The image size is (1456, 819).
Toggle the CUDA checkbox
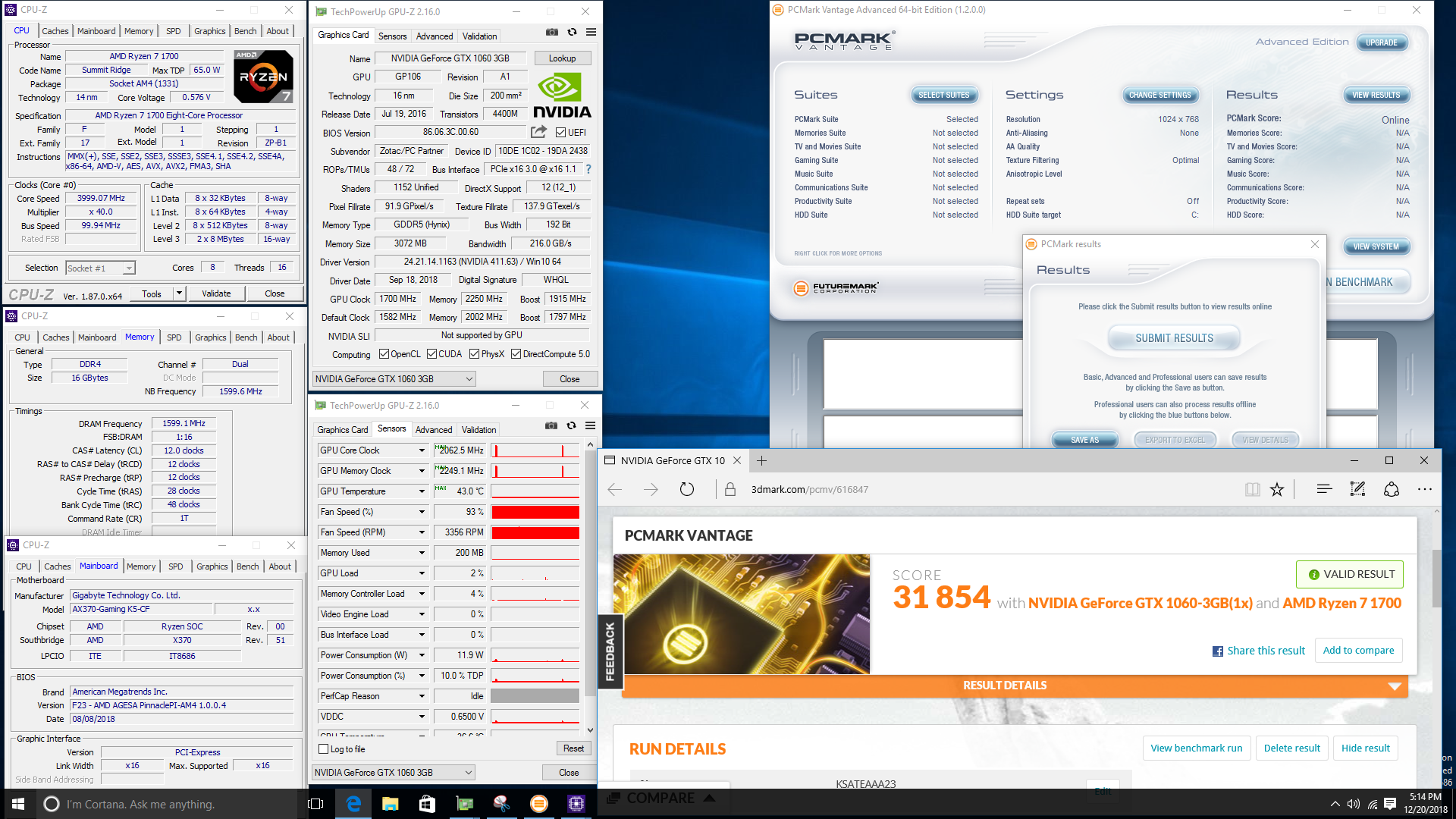pos(432,354)
